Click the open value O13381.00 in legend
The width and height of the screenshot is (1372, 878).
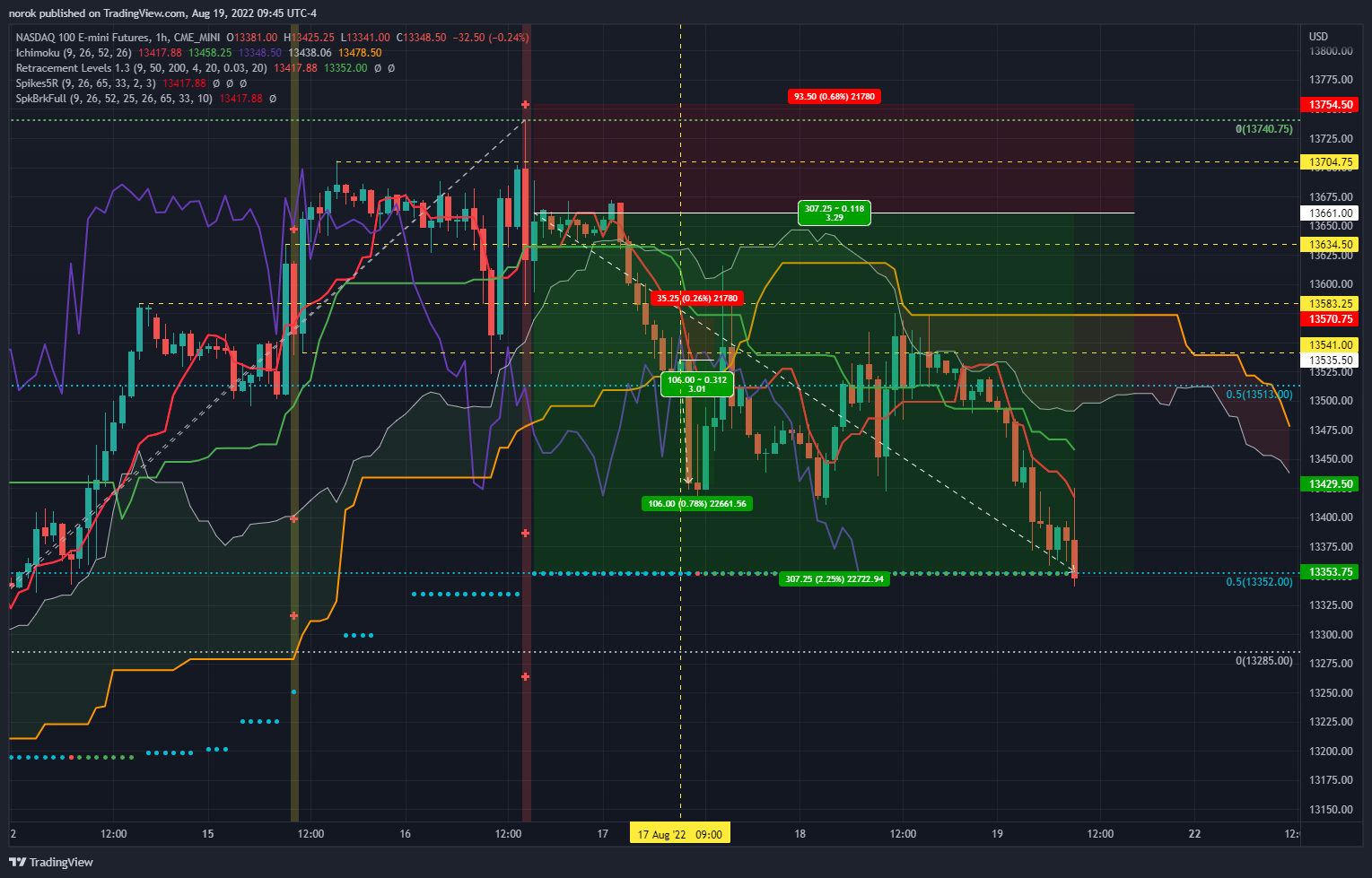[x=252, y=38]
